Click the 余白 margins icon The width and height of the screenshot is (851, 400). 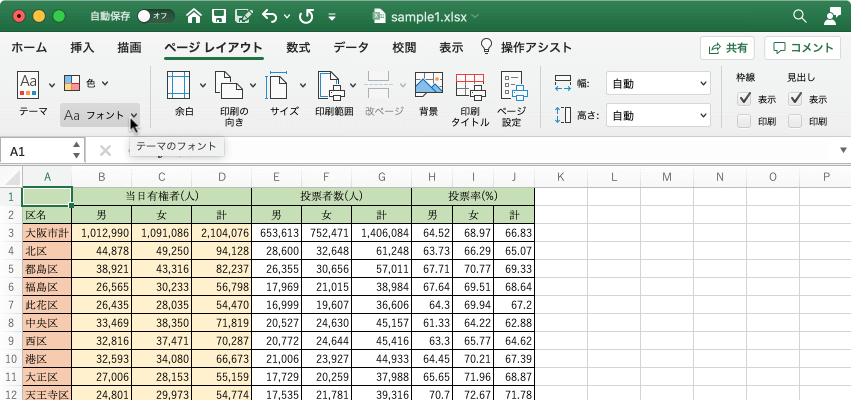click(x=178, y=85)
